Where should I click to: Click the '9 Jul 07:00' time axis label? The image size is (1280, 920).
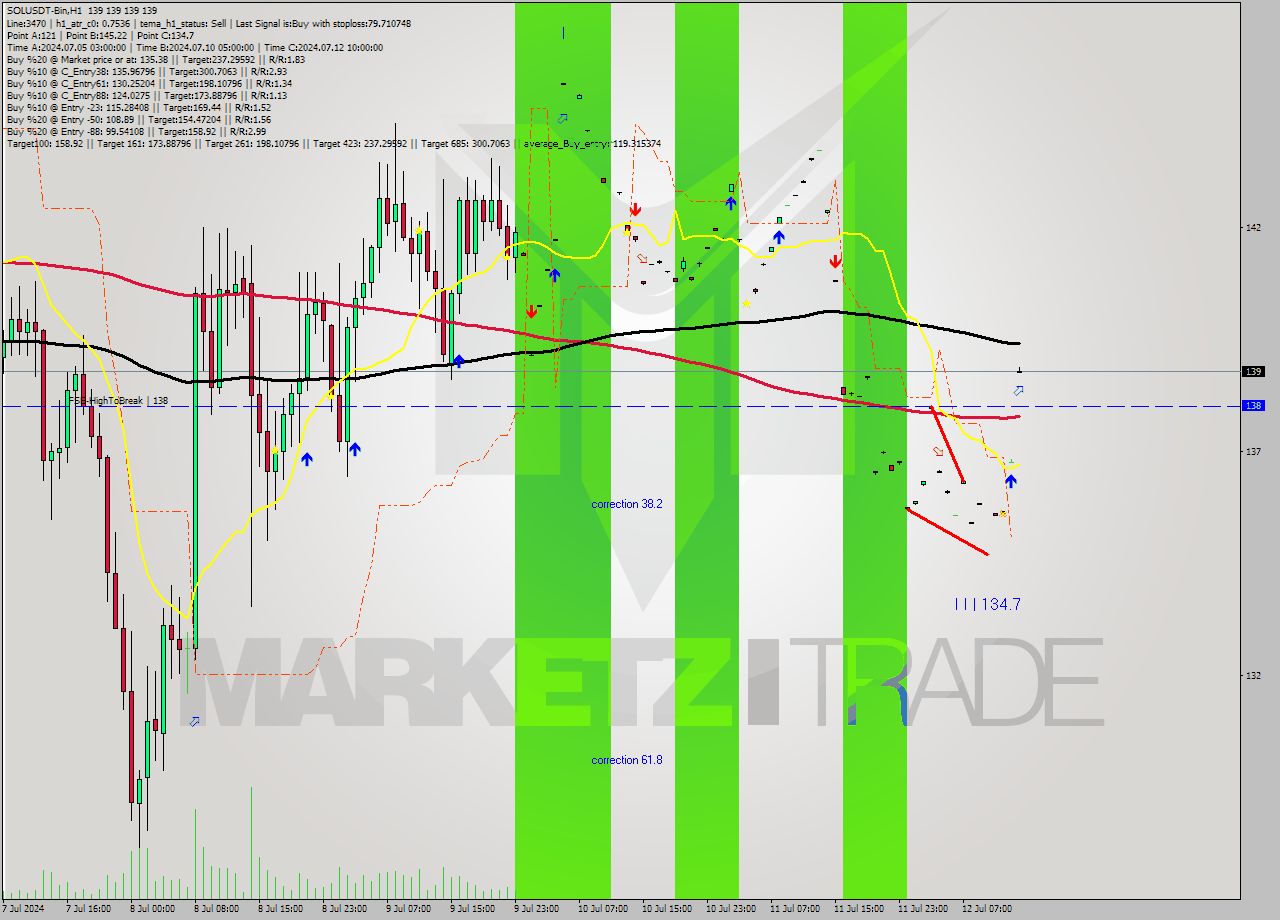click(408, 909)
